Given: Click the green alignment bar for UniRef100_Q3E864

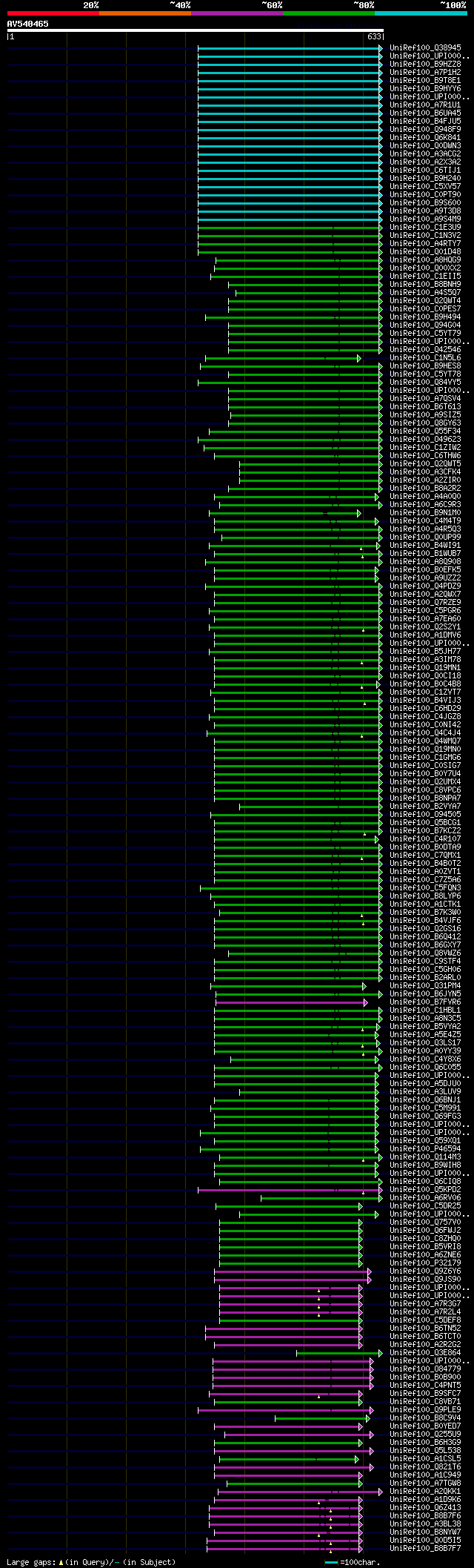Looking at the screenshot, I should [340, 1353].
